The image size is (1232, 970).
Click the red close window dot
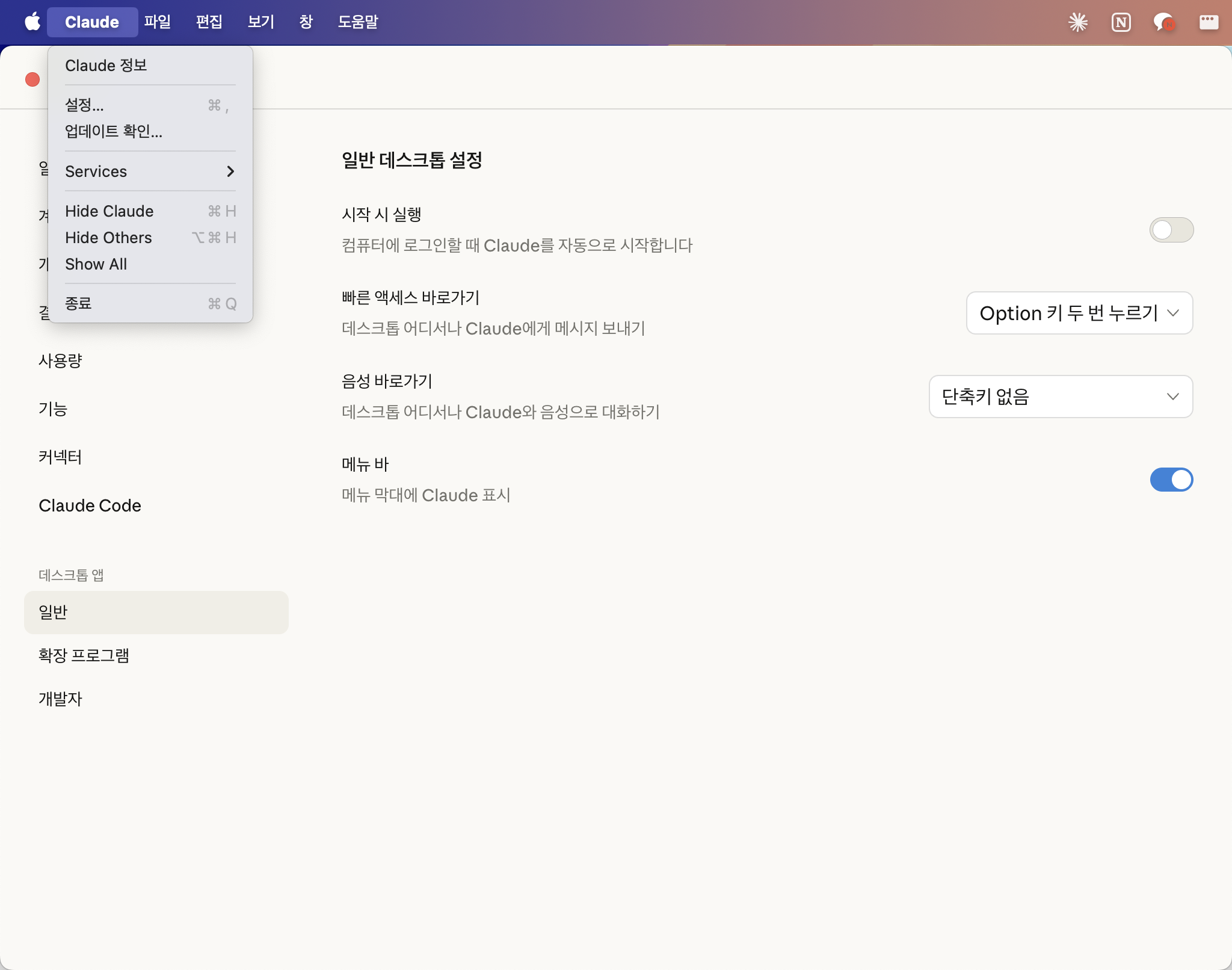coord(32,79)
